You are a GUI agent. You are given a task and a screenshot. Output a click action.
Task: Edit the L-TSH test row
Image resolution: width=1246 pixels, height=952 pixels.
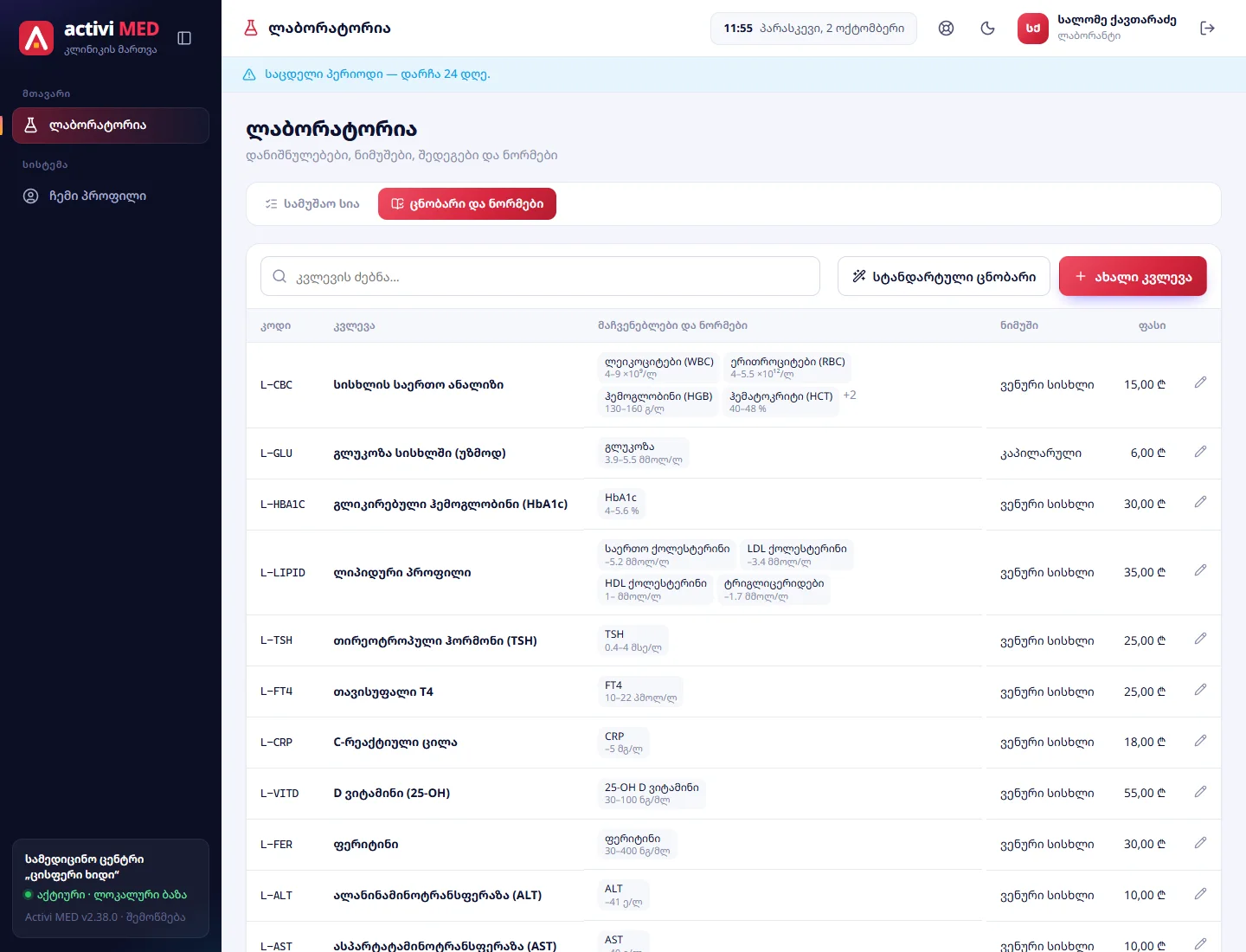(x=1200, y=639)
